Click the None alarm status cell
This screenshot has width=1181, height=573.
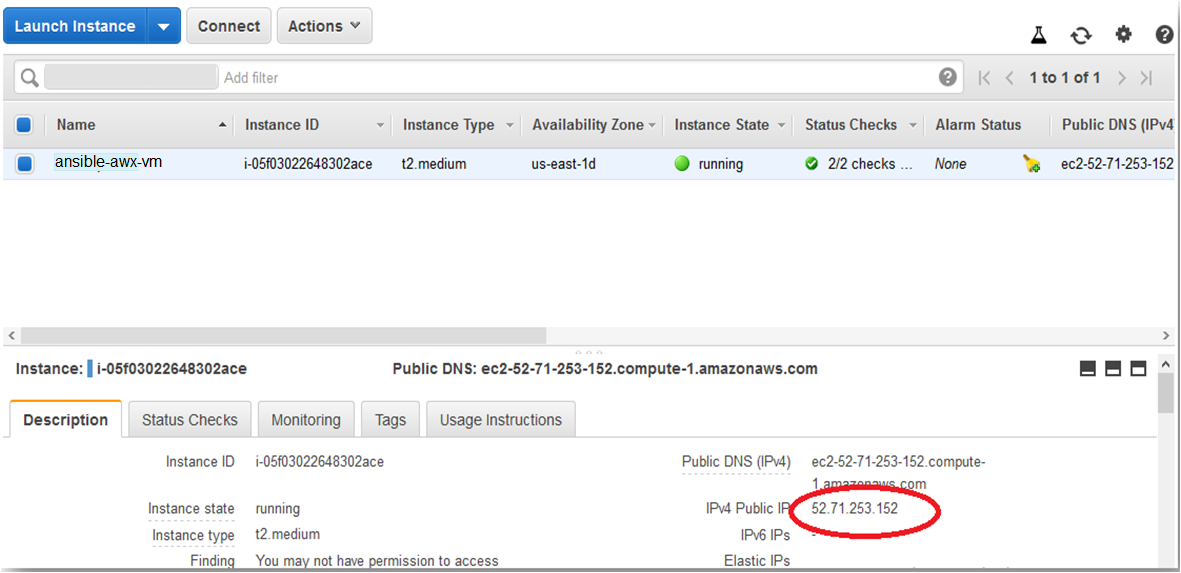951,163
